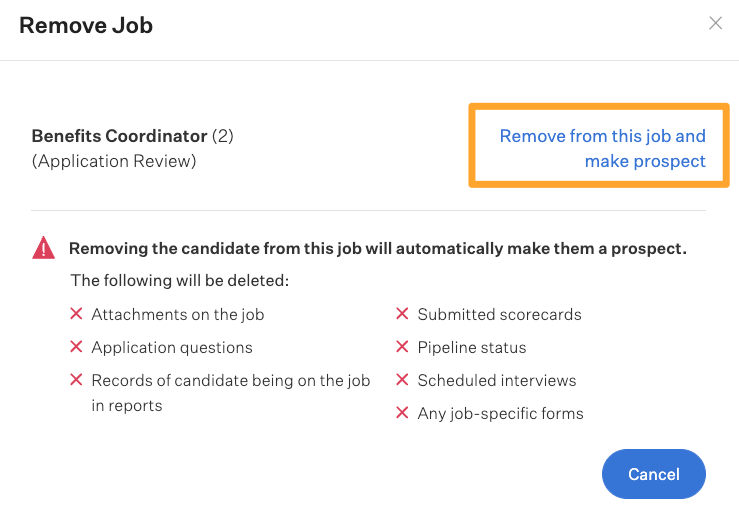
Task: Click the X beside Pipeline status
Action: coord(402,346)
